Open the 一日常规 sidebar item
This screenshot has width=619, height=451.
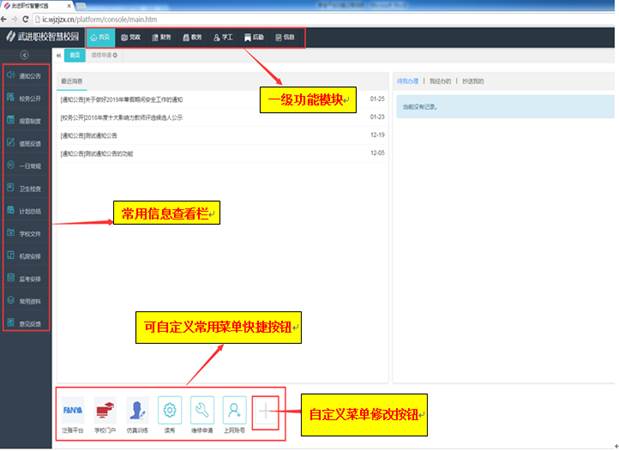pos(24,166)
